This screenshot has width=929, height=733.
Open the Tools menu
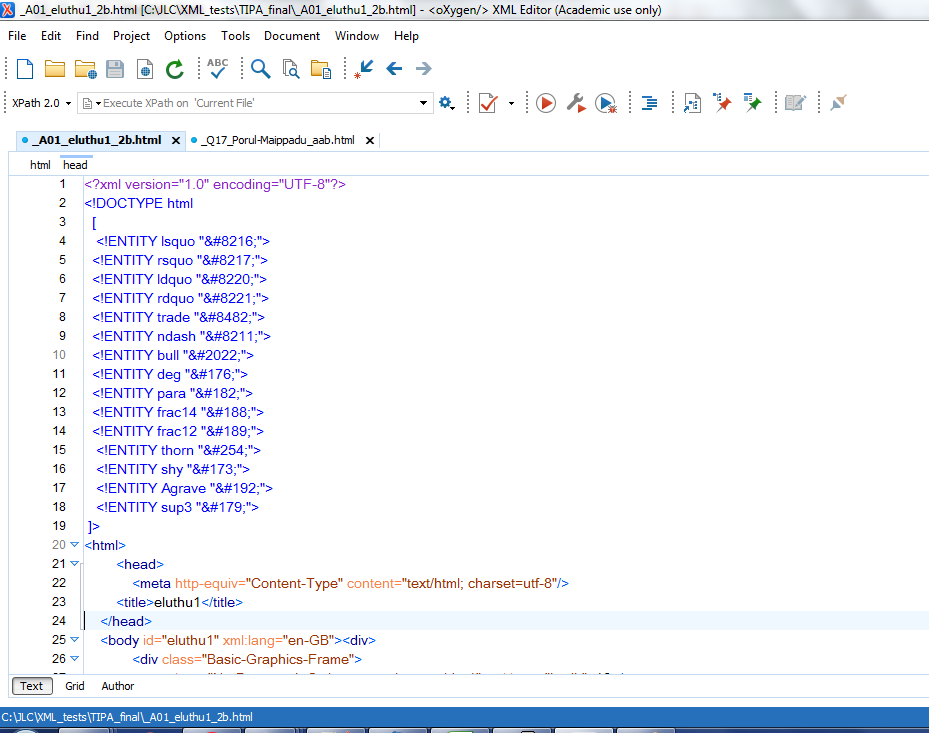(x=236, y=36)
